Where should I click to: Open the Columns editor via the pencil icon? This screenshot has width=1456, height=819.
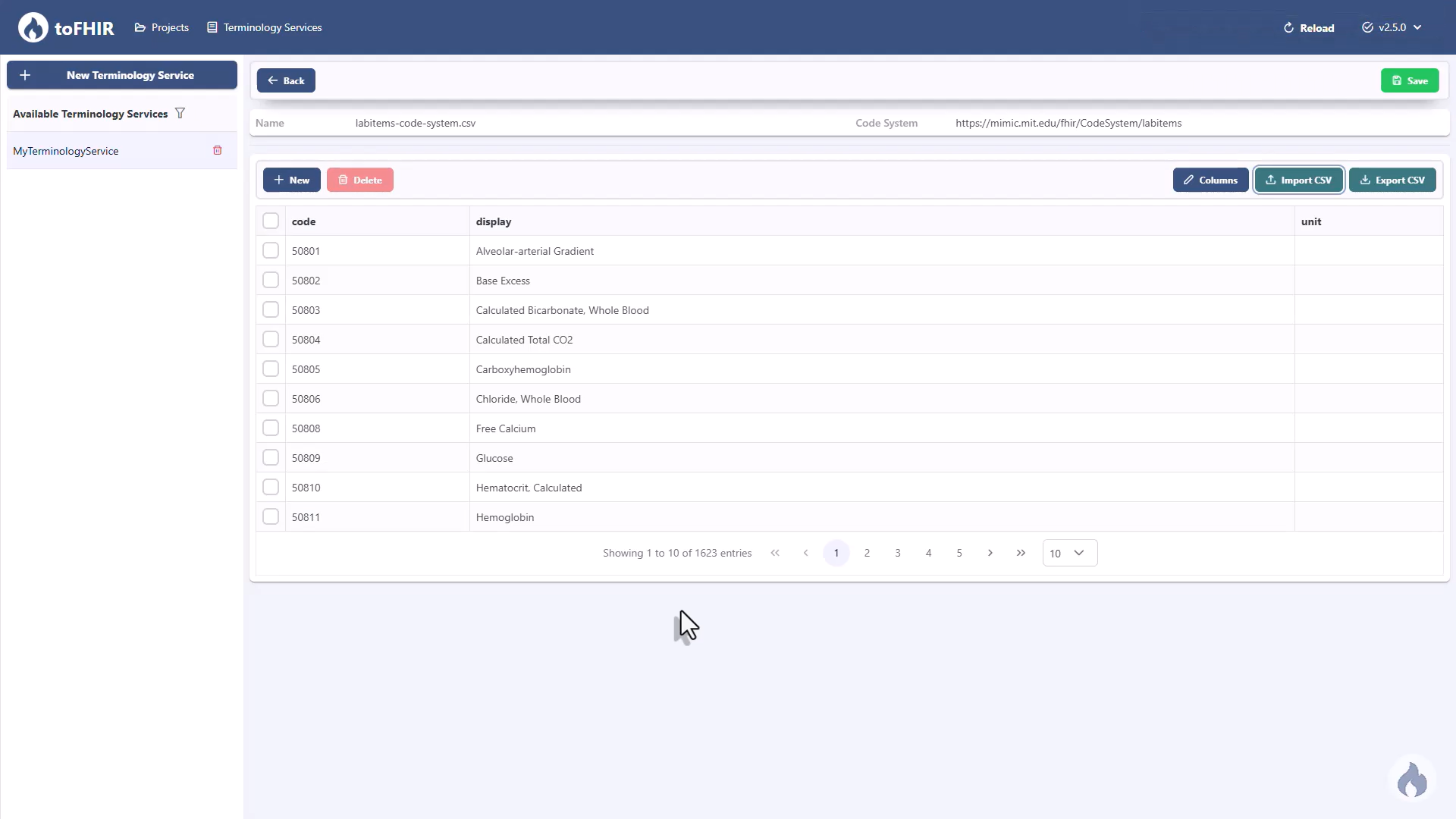click(x=1189, y=180)
